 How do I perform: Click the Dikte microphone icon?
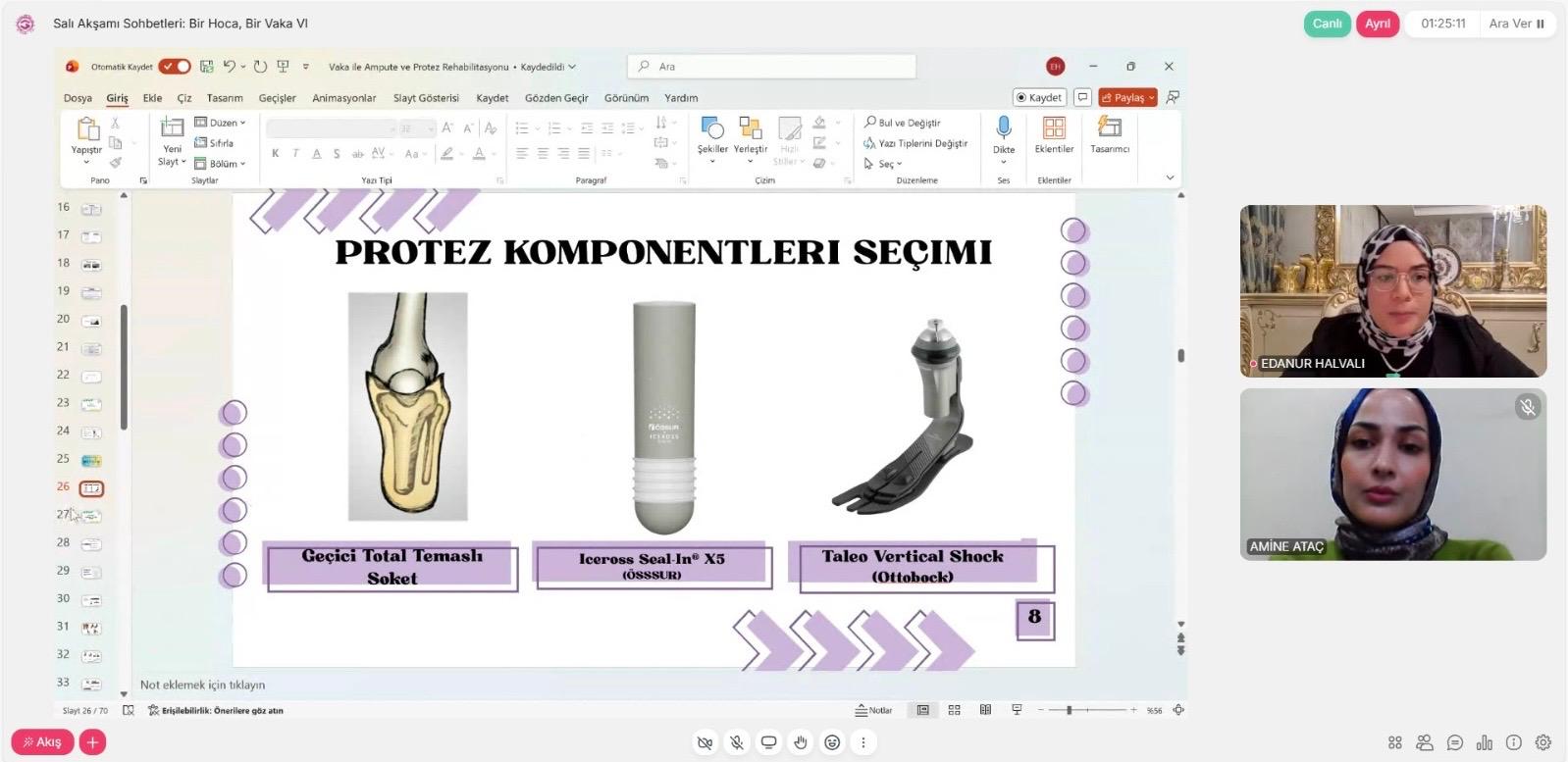[x=1003, y=128]
